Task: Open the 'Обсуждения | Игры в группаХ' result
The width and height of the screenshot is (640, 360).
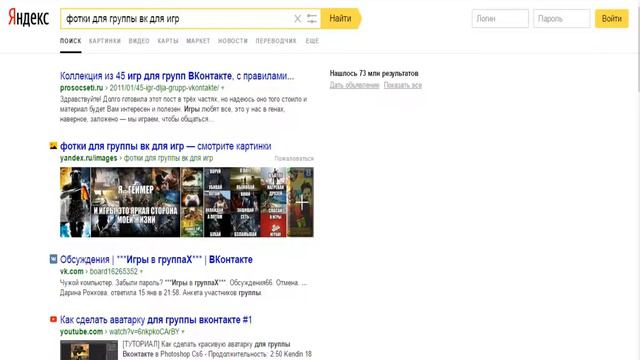Action: (156, 260)
